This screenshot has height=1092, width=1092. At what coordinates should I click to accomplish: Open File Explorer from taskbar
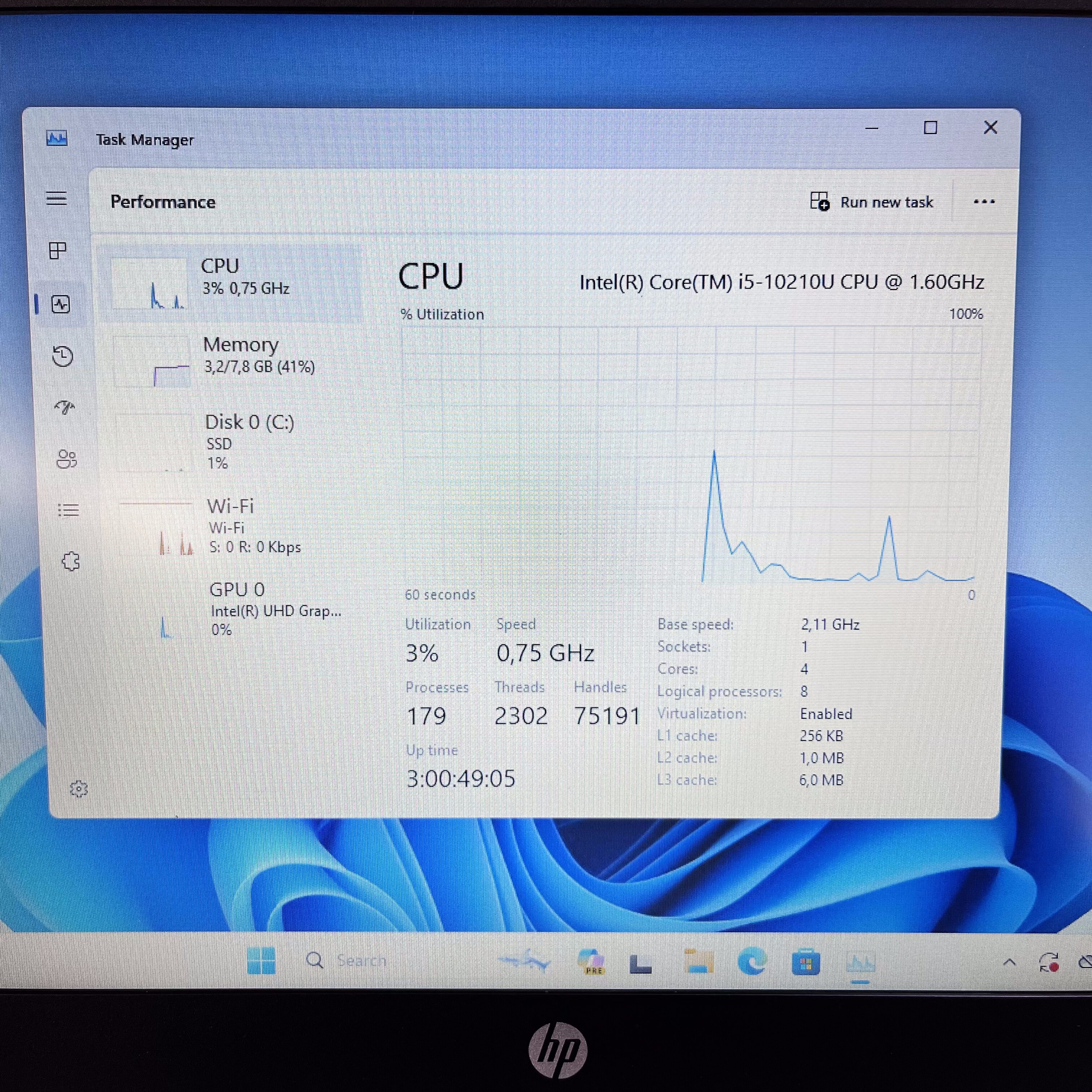point(699,961)
